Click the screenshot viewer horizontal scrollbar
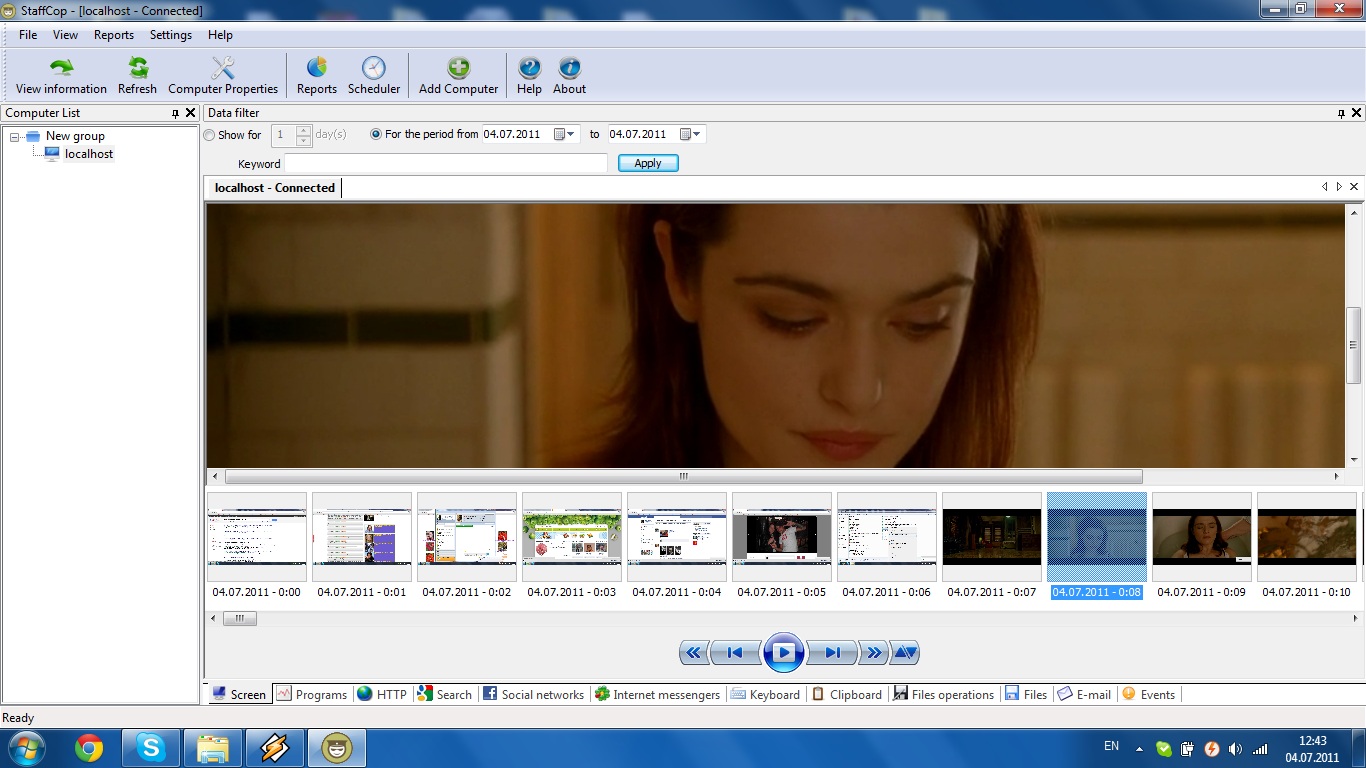 (x=684, y=477)
